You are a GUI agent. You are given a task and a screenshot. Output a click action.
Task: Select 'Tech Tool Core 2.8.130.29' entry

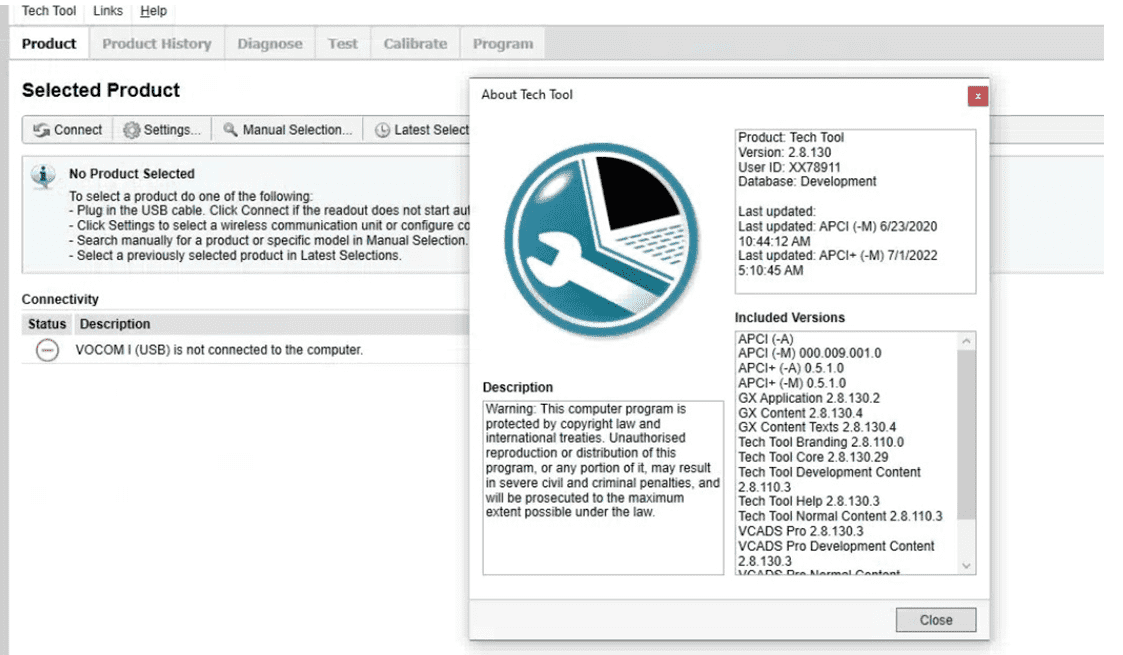(x=813, y=457)
